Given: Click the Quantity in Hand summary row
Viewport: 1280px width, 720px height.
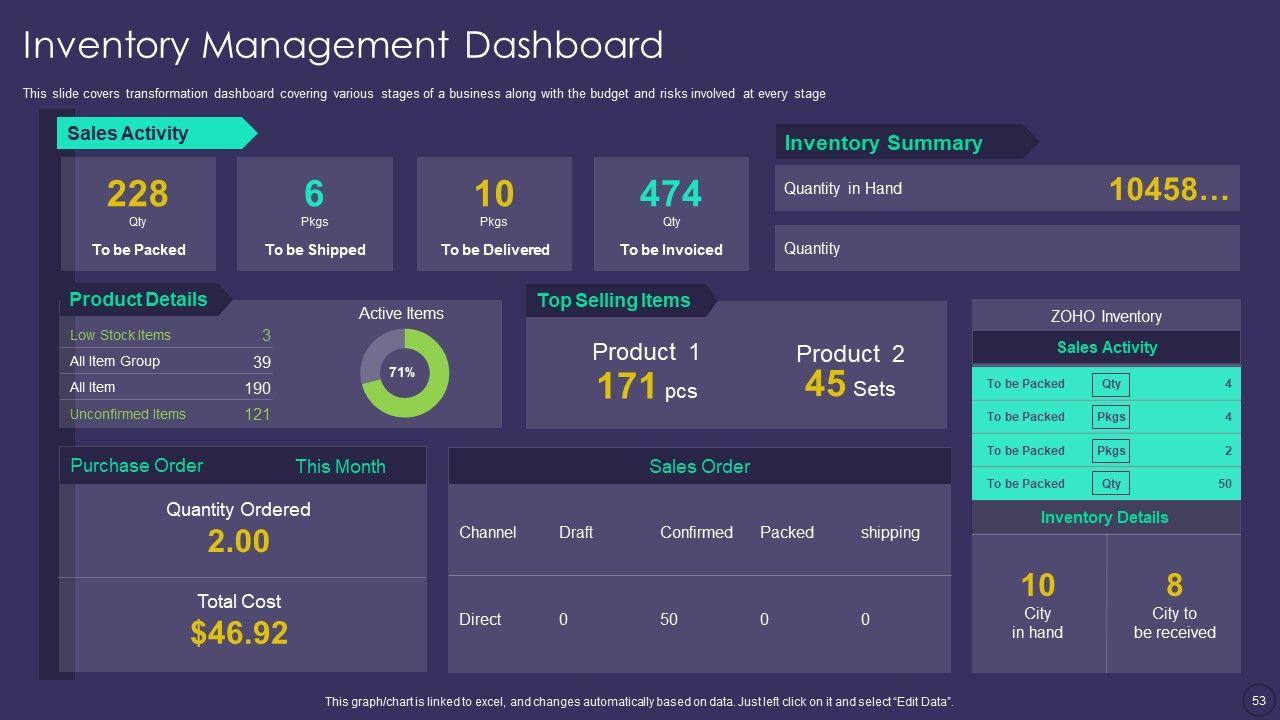Looking at the screenshot, I should (1006, 188).
